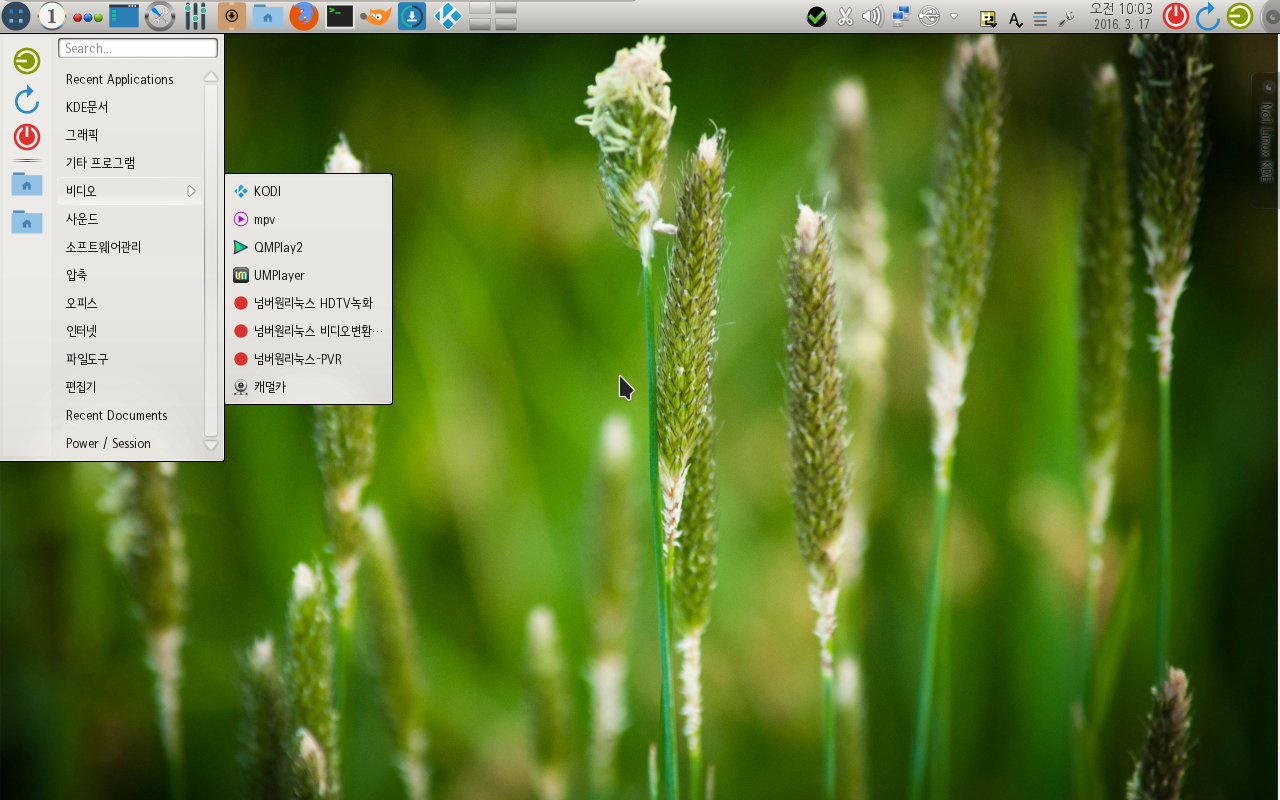This screenshot has width=1280, height=800.
Task: Click the Search field in the menu
Action: click(x=138, y=48)
